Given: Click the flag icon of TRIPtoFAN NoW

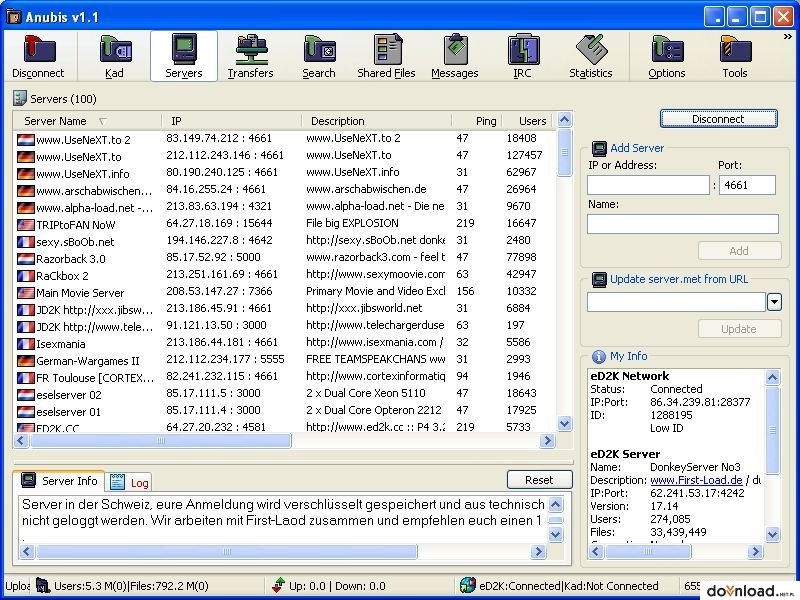Looking at the screenshot, I should pyautogui.click(x=26, y=224).
